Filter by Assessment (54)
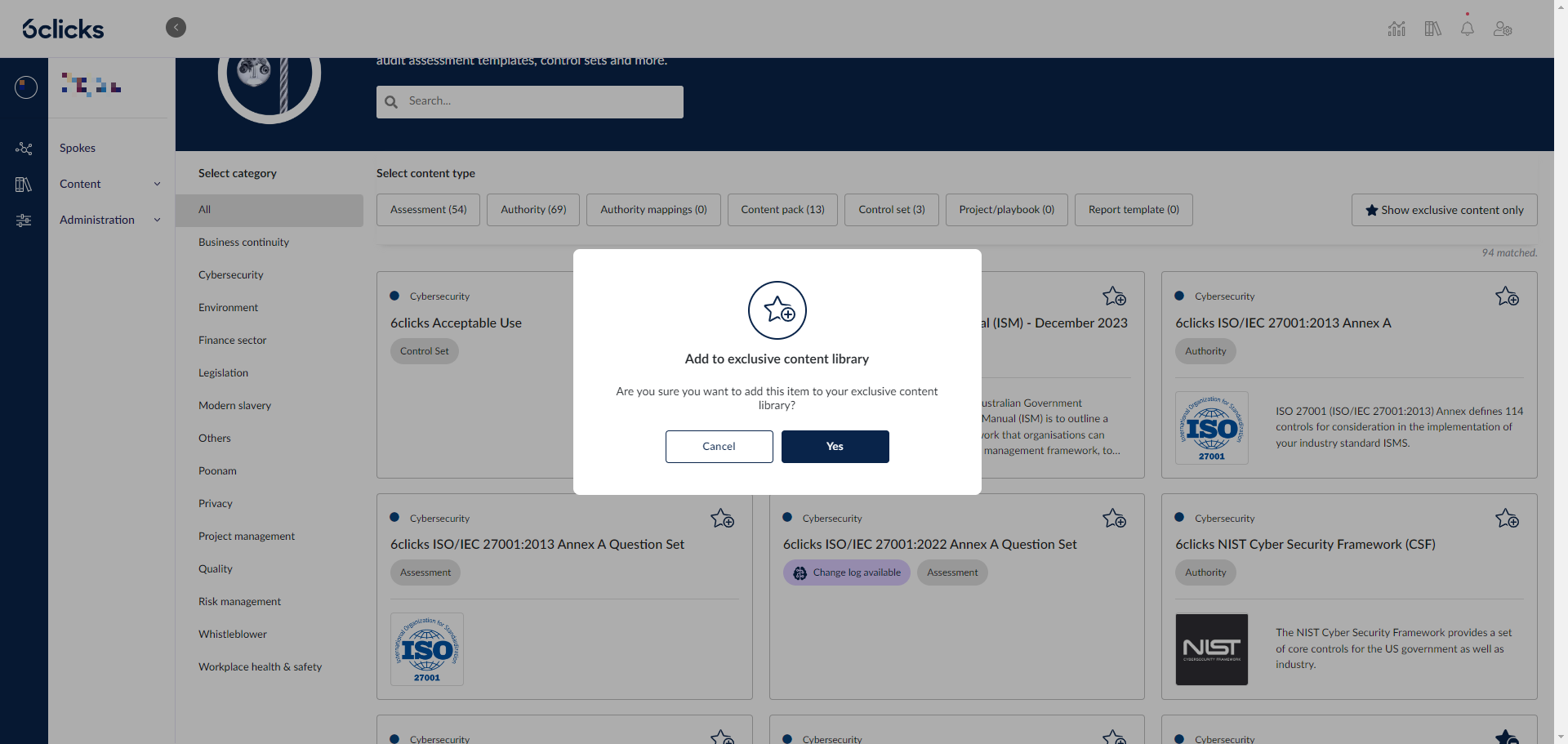The width and height of the screenshot is (1568, 744). pos(428,210)
